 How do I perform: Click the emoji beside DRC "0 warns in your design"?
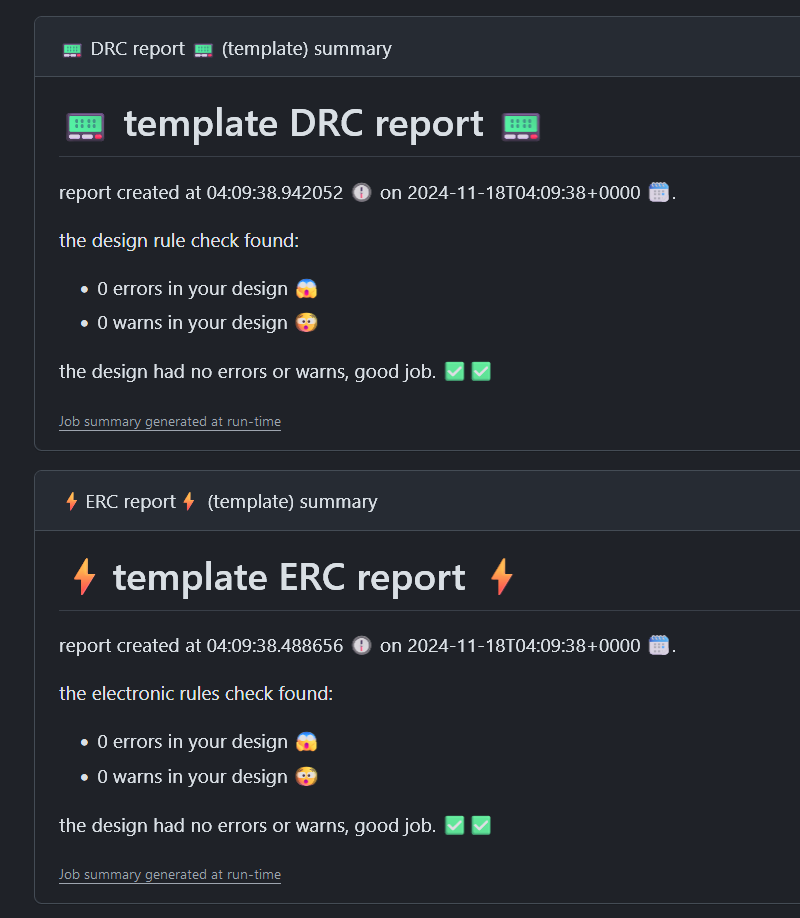(306, 323)
